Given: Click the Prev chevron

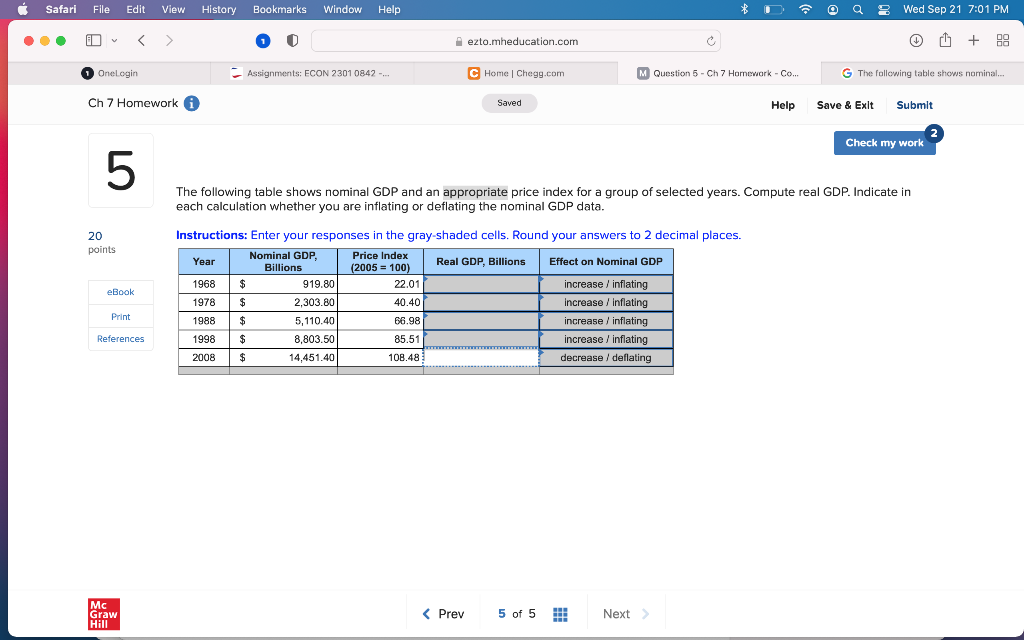Looking at the screenshot, I should click(x=426, y=613).
